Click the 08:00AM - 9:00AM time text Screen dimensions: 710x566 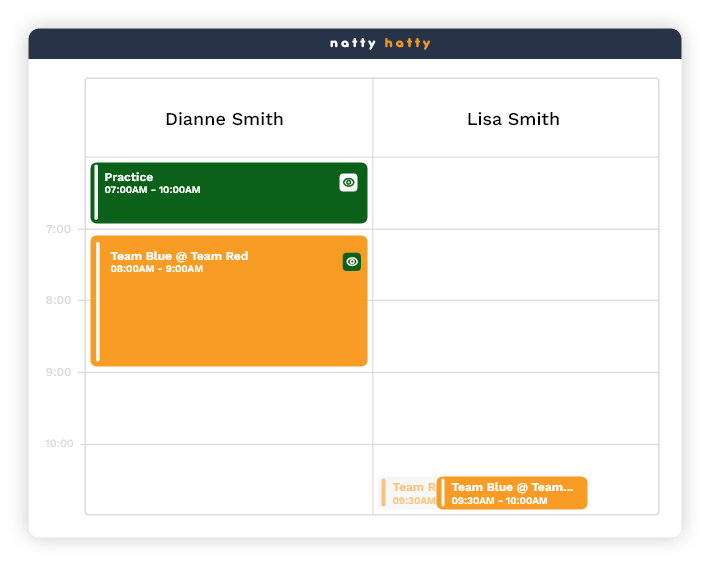coord(156,269)
